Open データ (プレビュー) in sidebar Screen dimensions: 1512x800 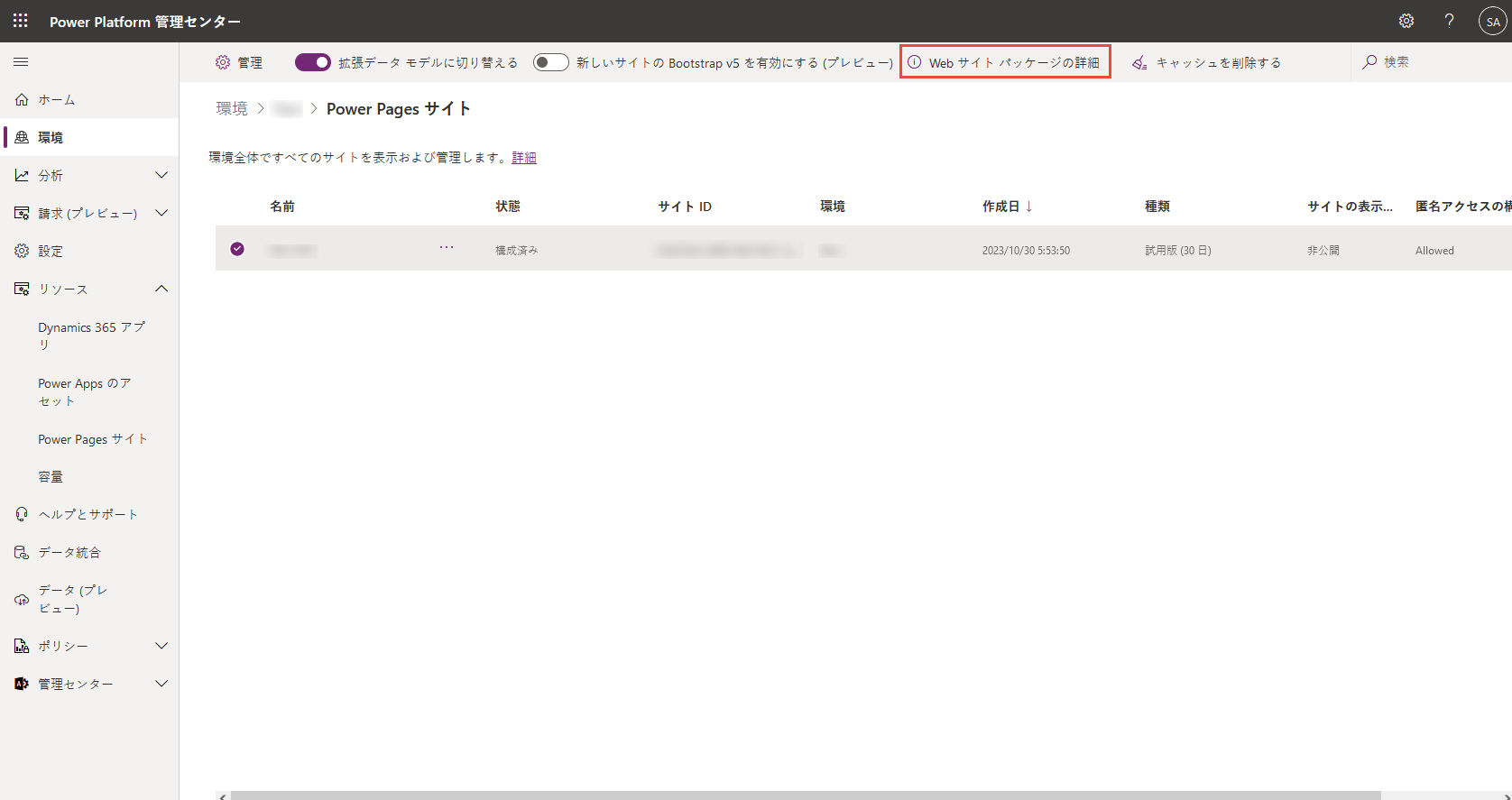(73, 599)
